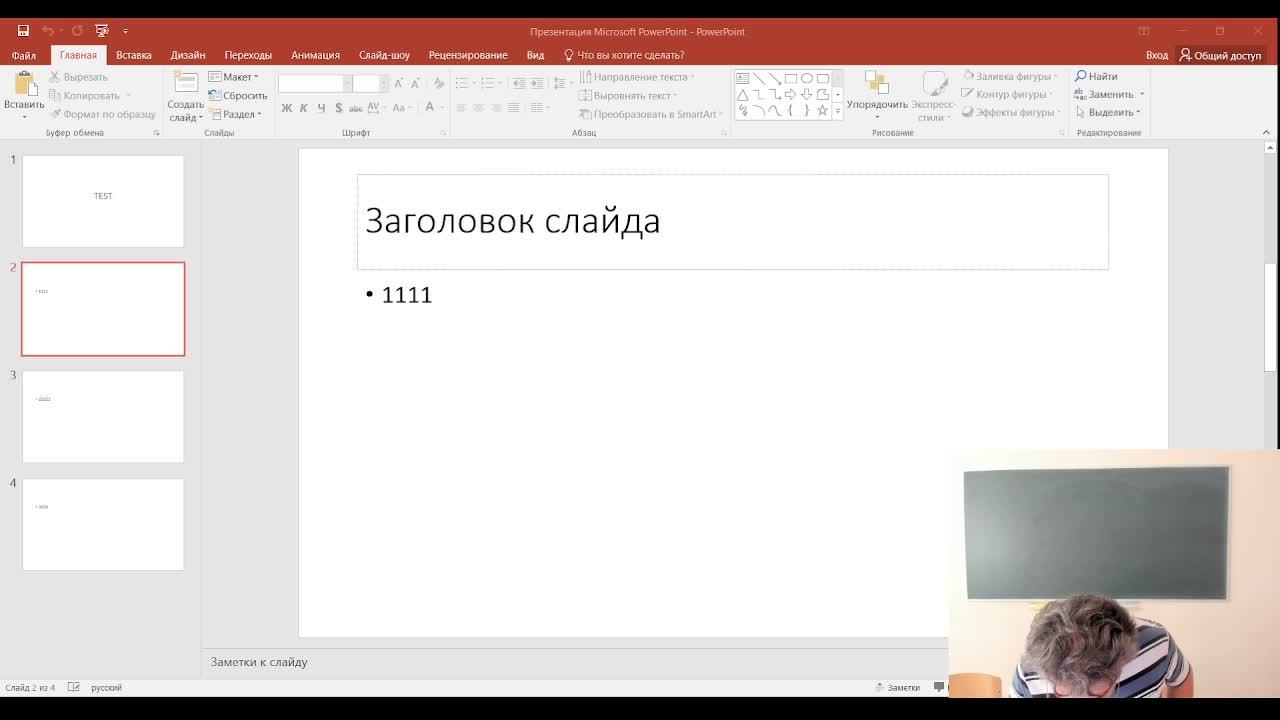Screen dimensions: 1280x720
Task: Click Сбросить reset slide button
Action: click(x=238, y=96)
